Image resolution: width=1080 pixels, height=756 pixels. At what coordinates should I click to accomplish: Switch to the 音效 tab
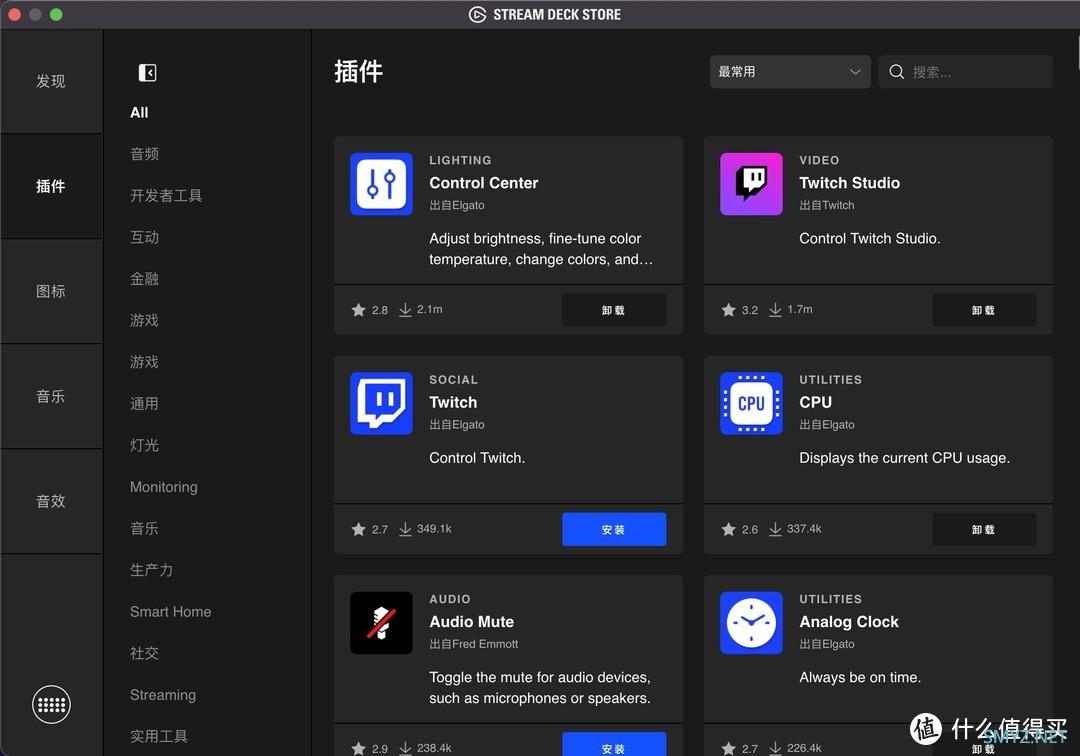(x=51, y=501)
